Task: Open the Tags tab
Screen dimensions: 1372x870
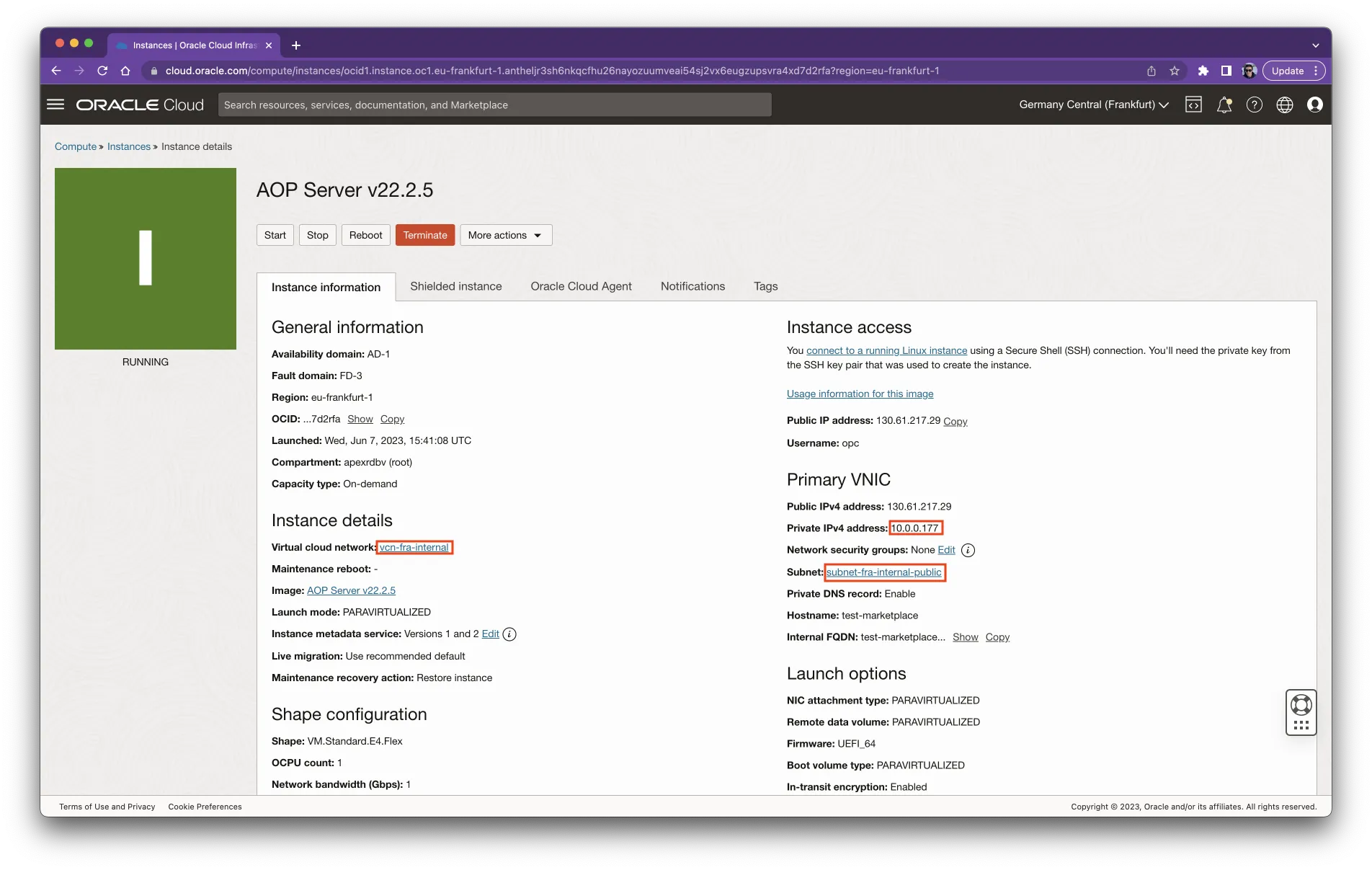Action: (x=765, y=286)
